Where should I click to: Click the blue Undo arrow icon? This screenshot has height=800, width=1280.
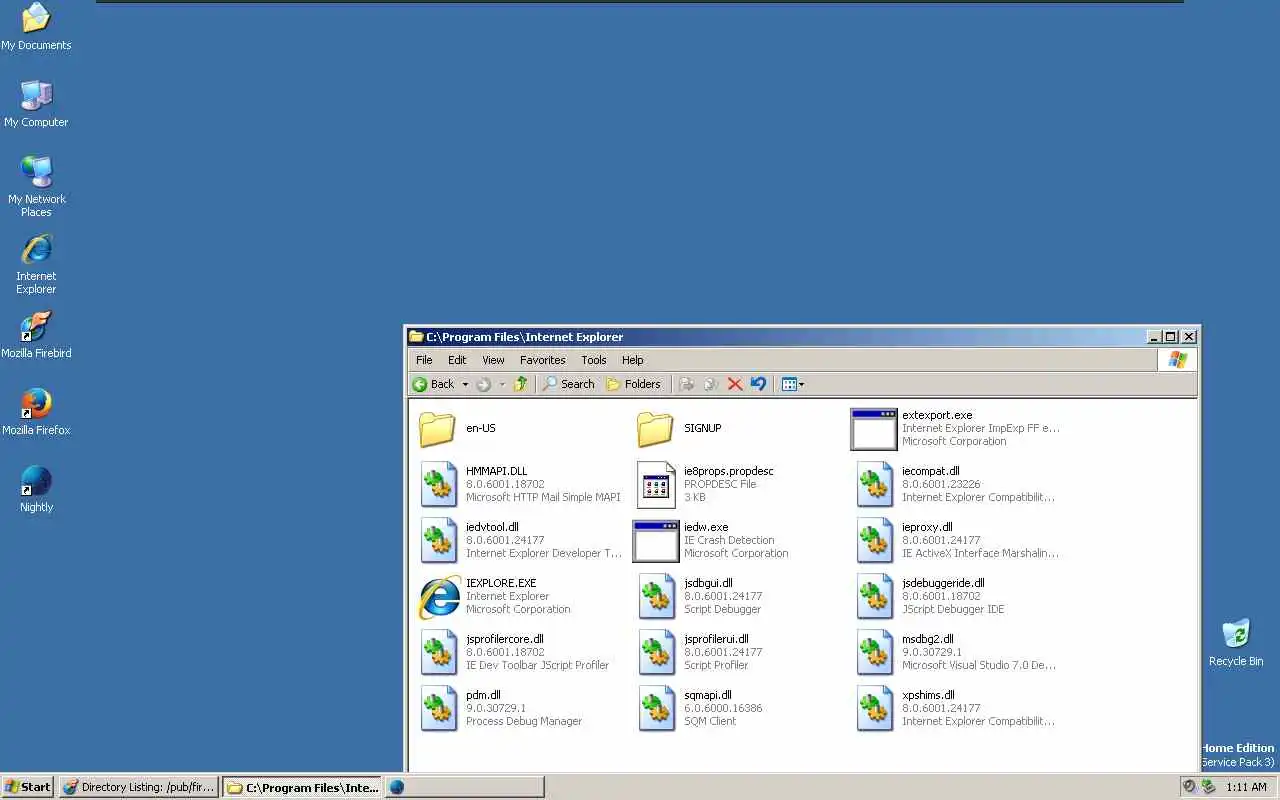(x=758, y=384)
